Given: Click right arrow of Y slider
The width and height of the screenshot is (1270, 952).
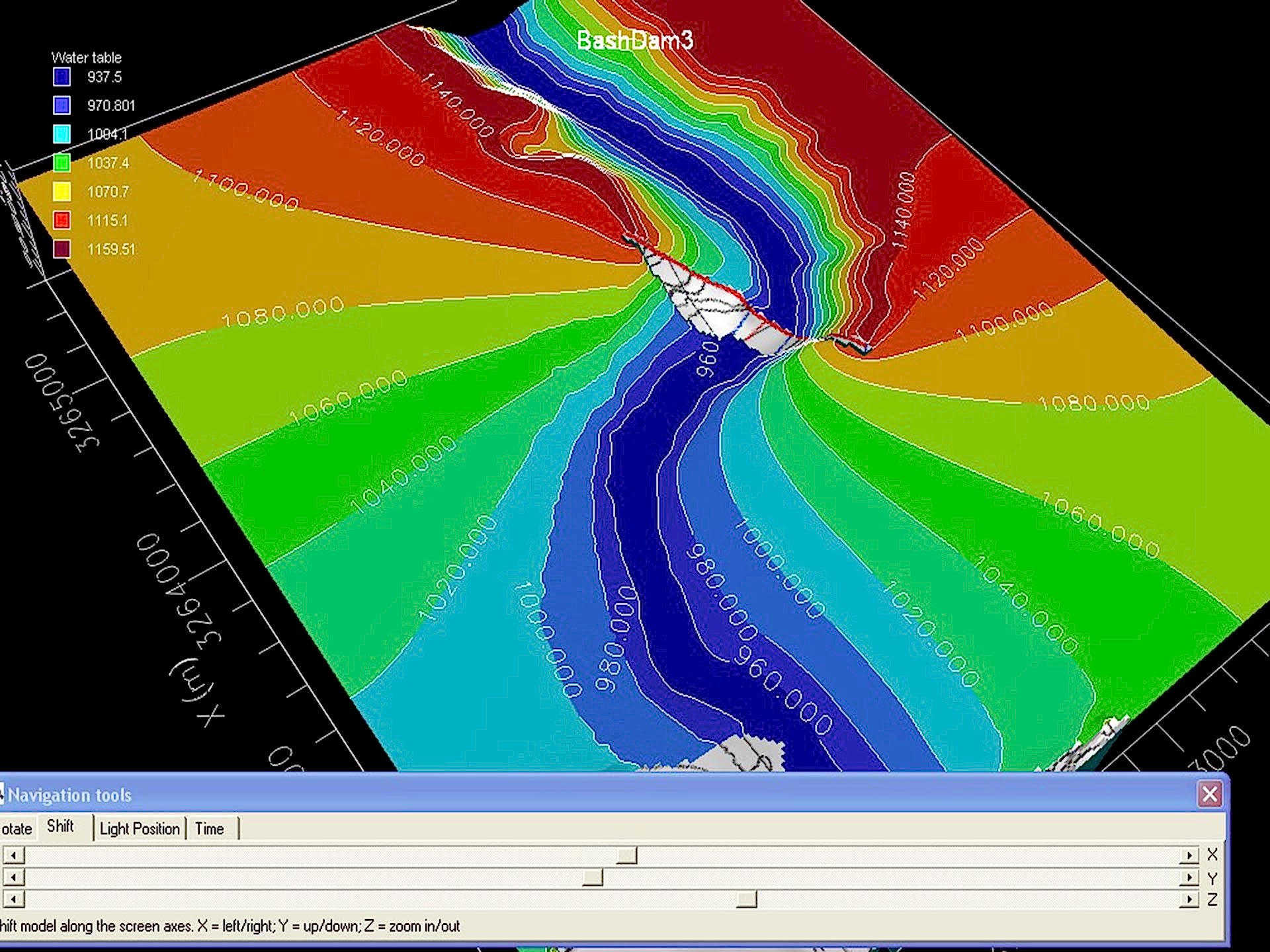Looking at the screenshot, I should pyautogui.click(x=1189, y=877).
